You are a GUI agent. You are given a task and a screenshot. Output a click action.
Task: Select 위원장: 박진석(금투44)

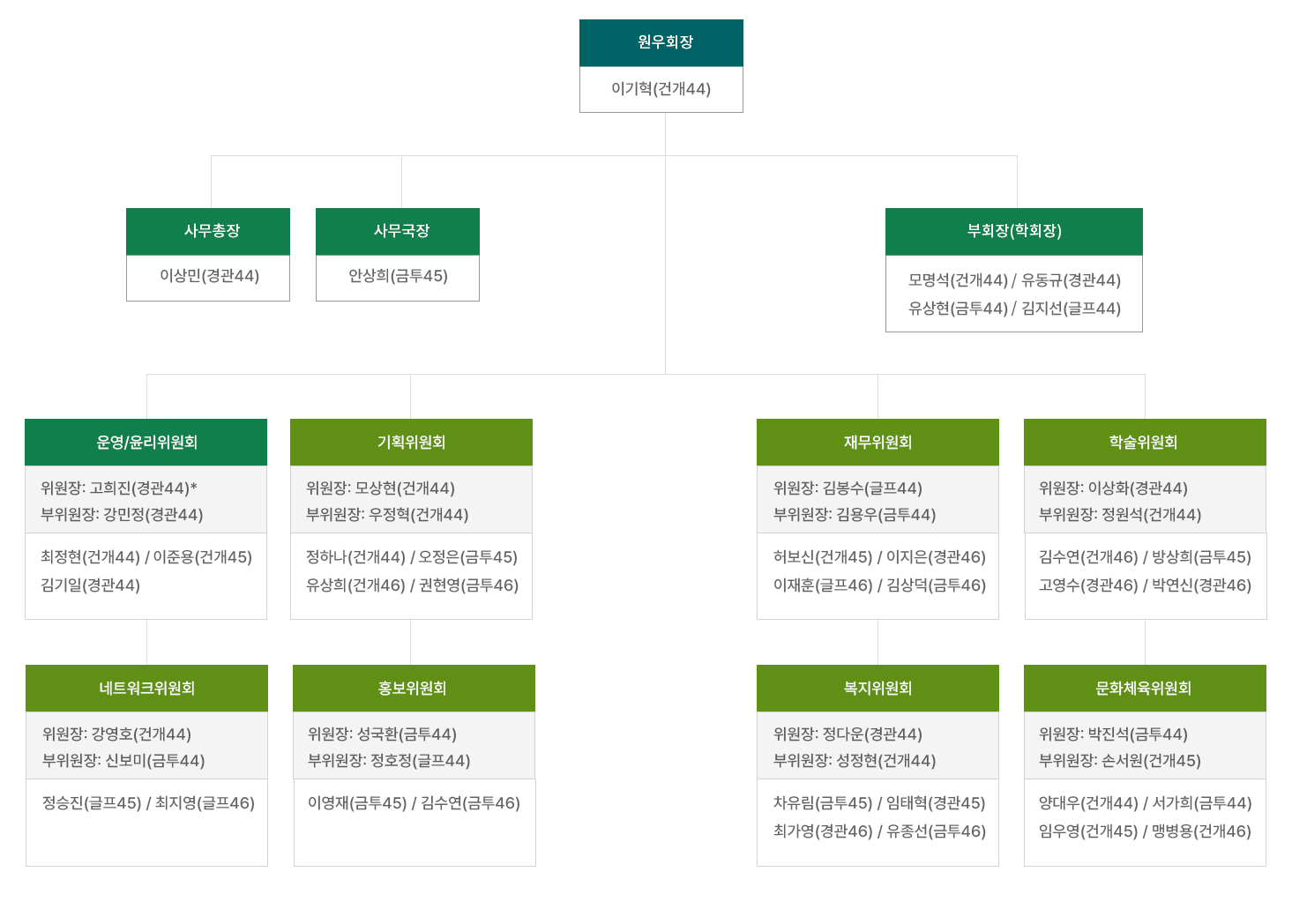[x=1113, y=734]
